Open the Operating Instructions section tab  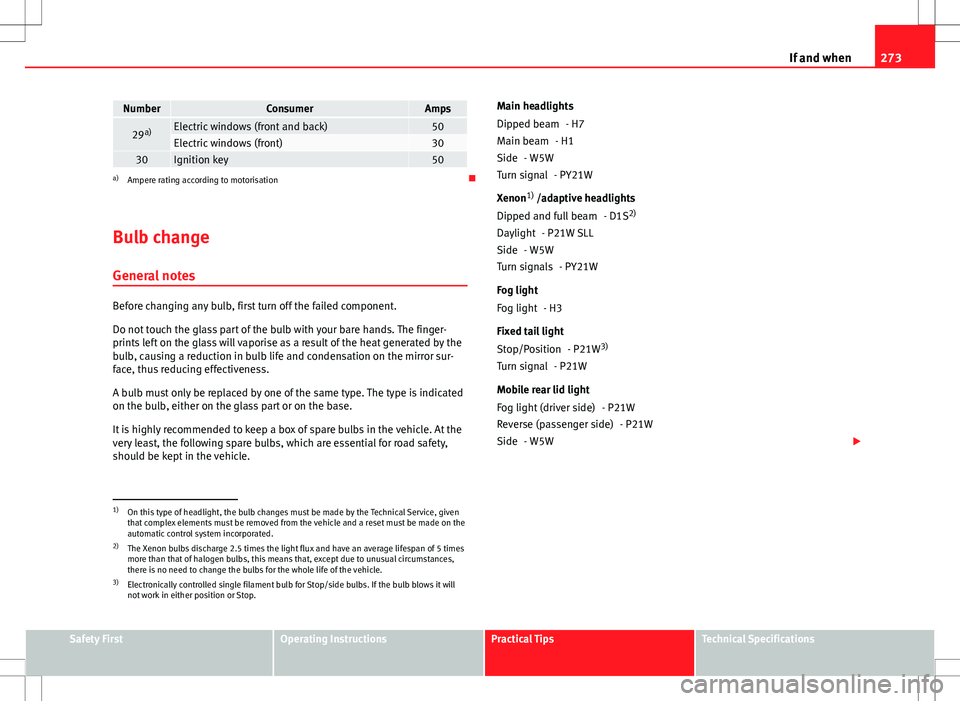click(378, 652)
